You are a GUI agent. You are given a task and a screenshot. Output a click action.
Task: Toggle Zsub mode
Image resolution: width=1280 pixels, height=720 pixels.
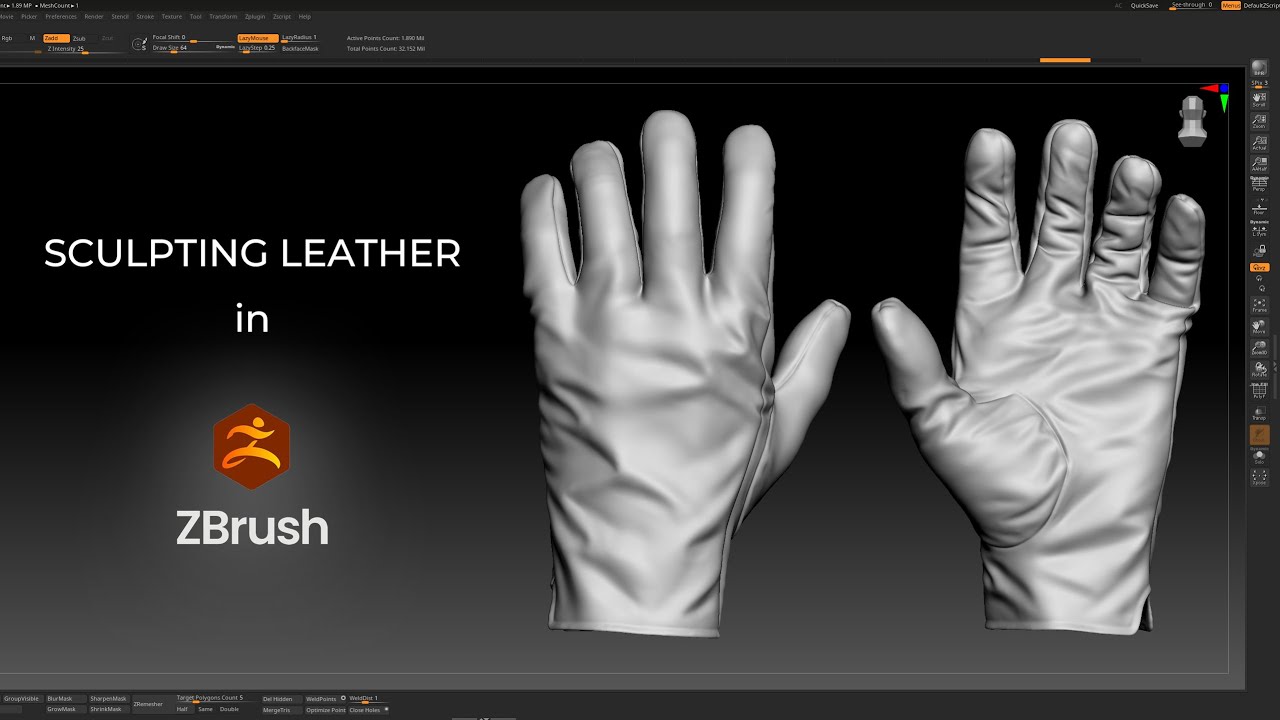79,38
